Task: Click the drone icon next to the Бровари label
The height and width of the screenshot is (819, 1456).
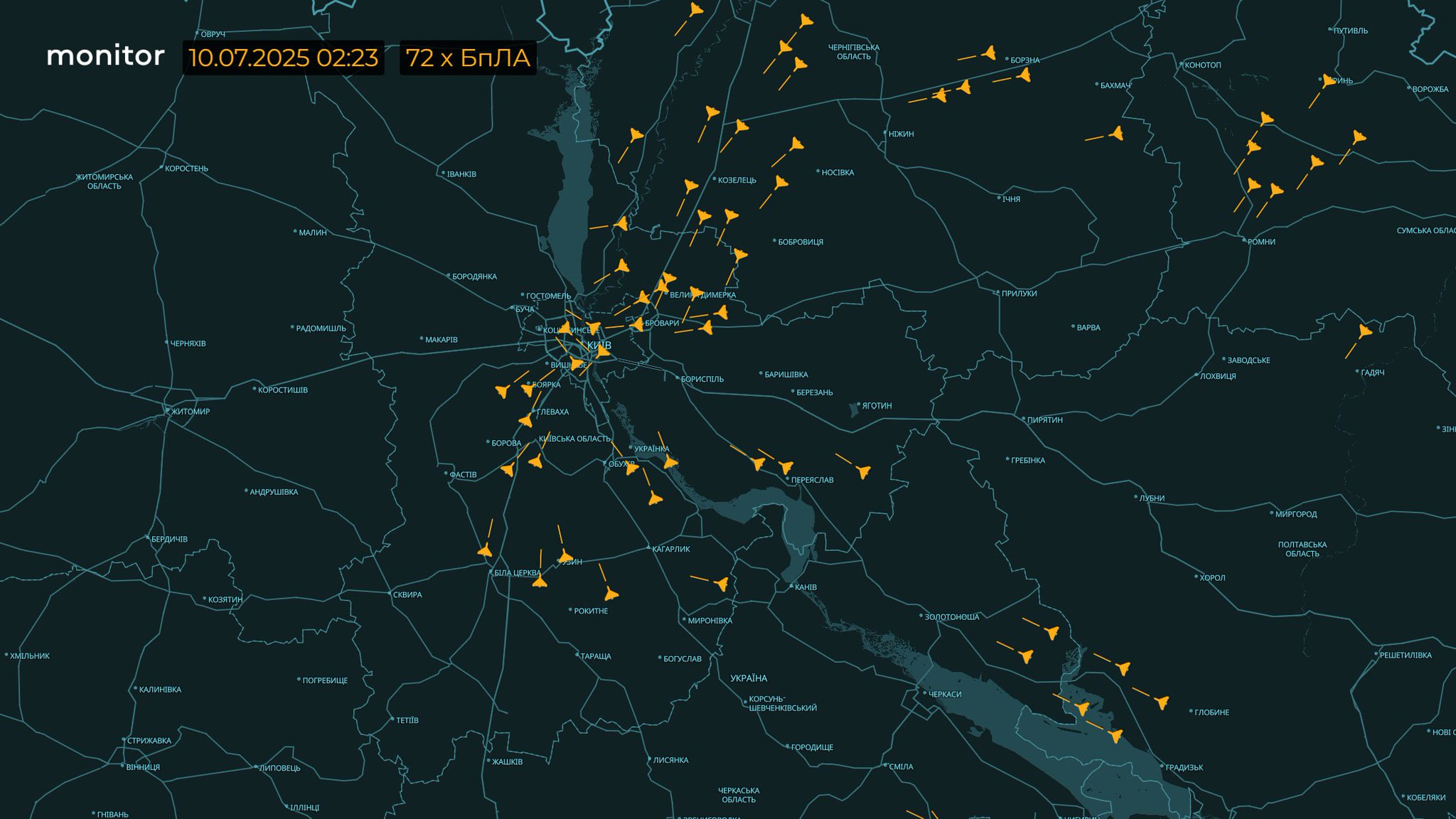Action: tap(637, 324)
